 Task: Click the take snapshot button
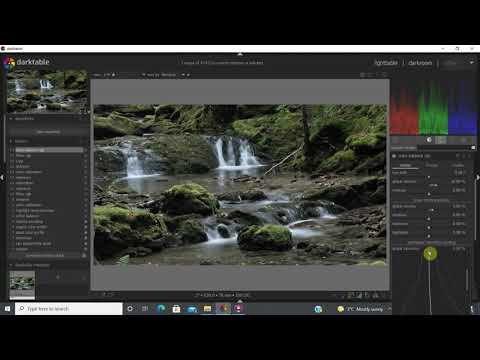[48, 132]
